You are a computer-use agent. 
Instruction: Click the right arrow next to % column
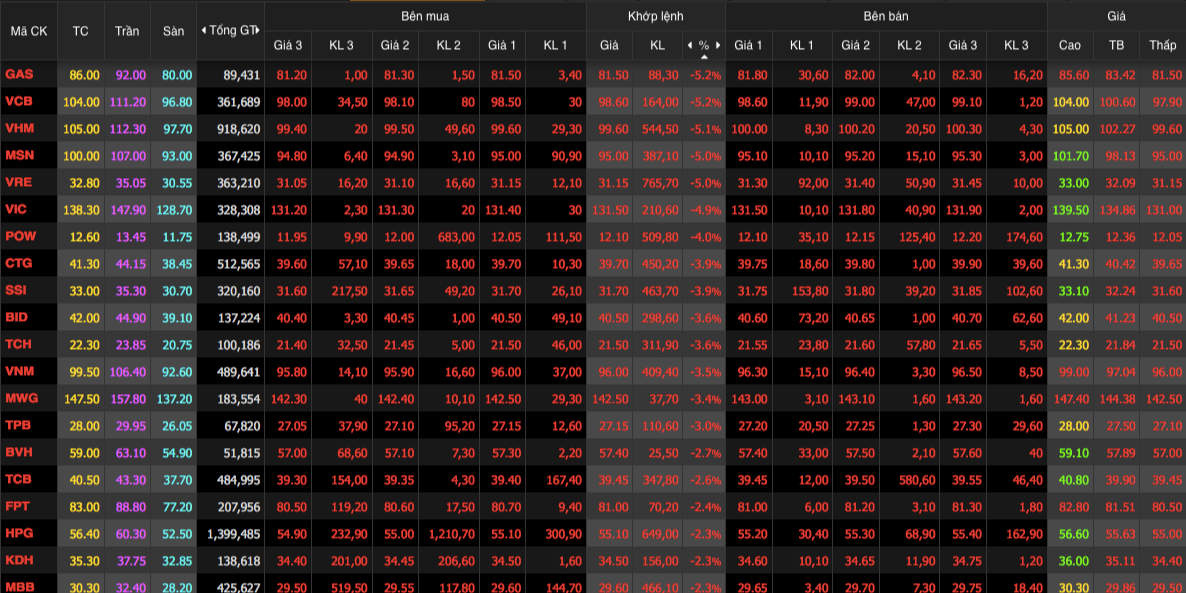coord(718,46)
